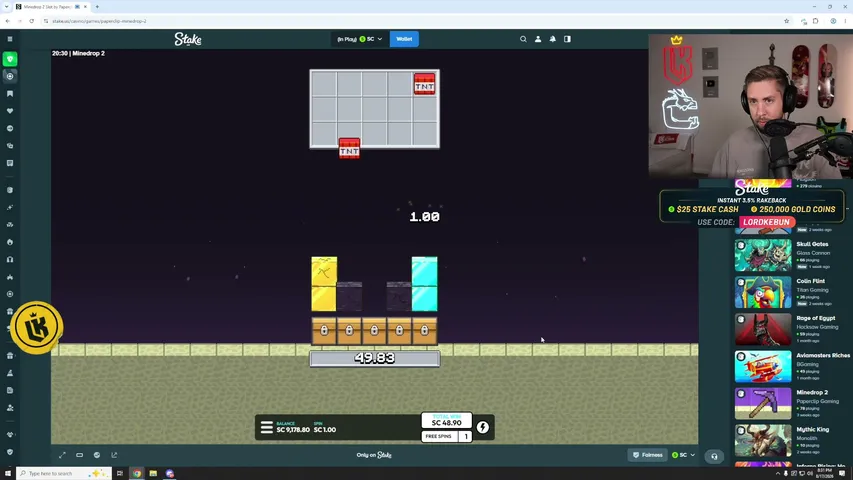Open support headset bubble at bottom right
The height and width of the screenshot is (480, 853).
point(714,457)
